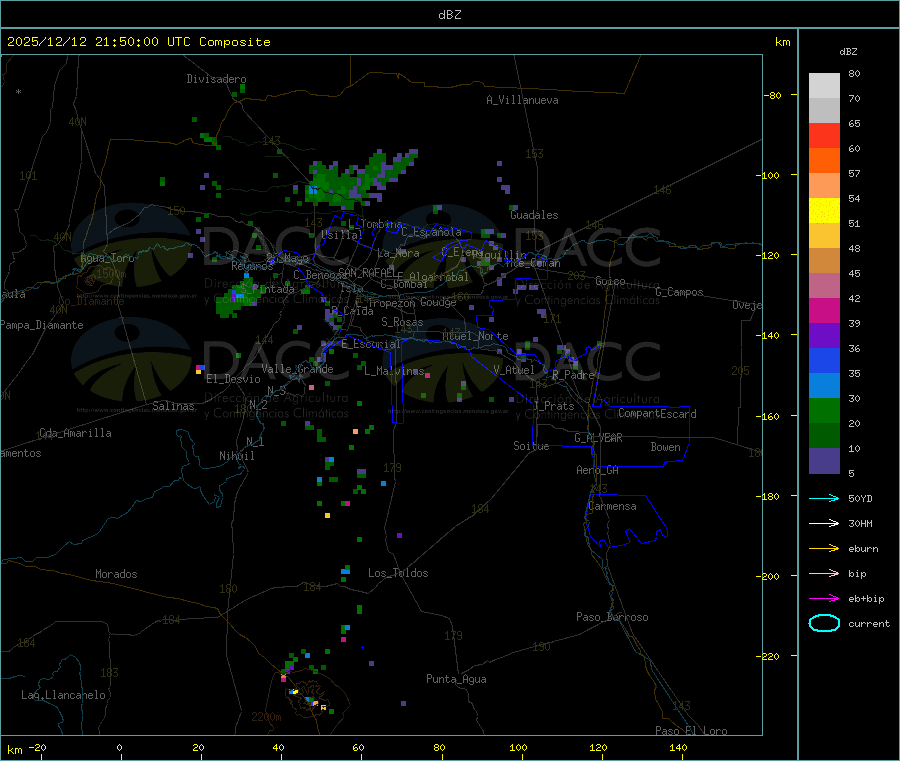Click the purple 5 dBZ legend swatch

pos(824,461)
